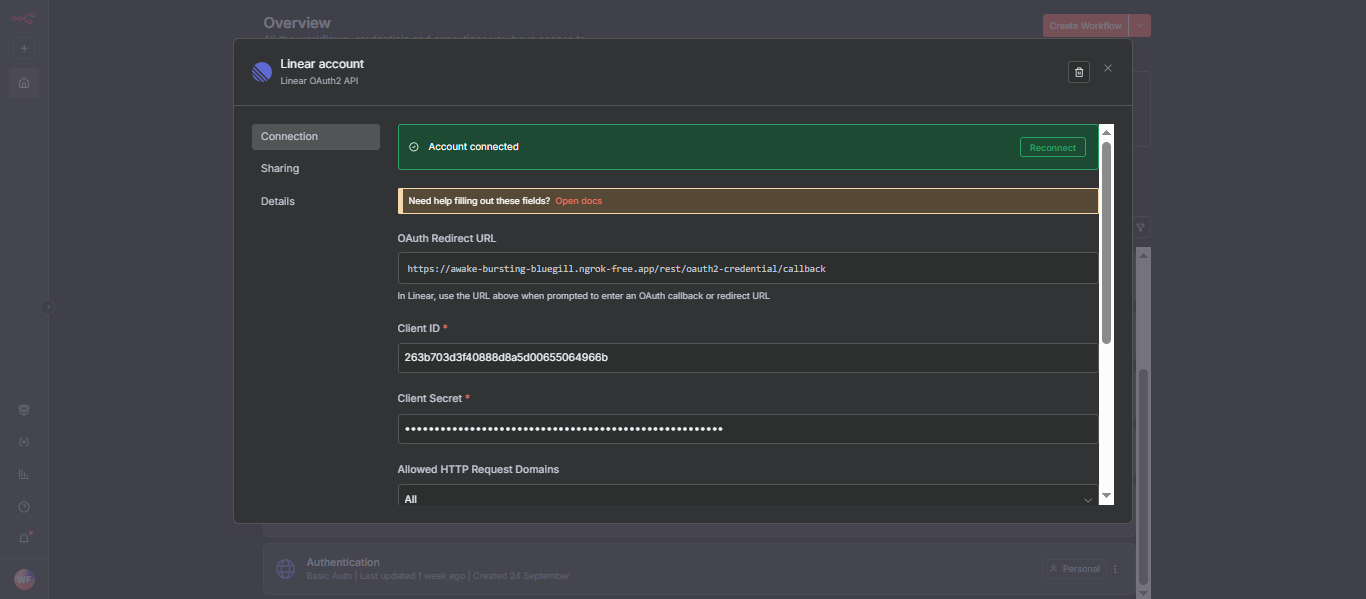Click inside the Client ID field

click(x=746, y=357)
